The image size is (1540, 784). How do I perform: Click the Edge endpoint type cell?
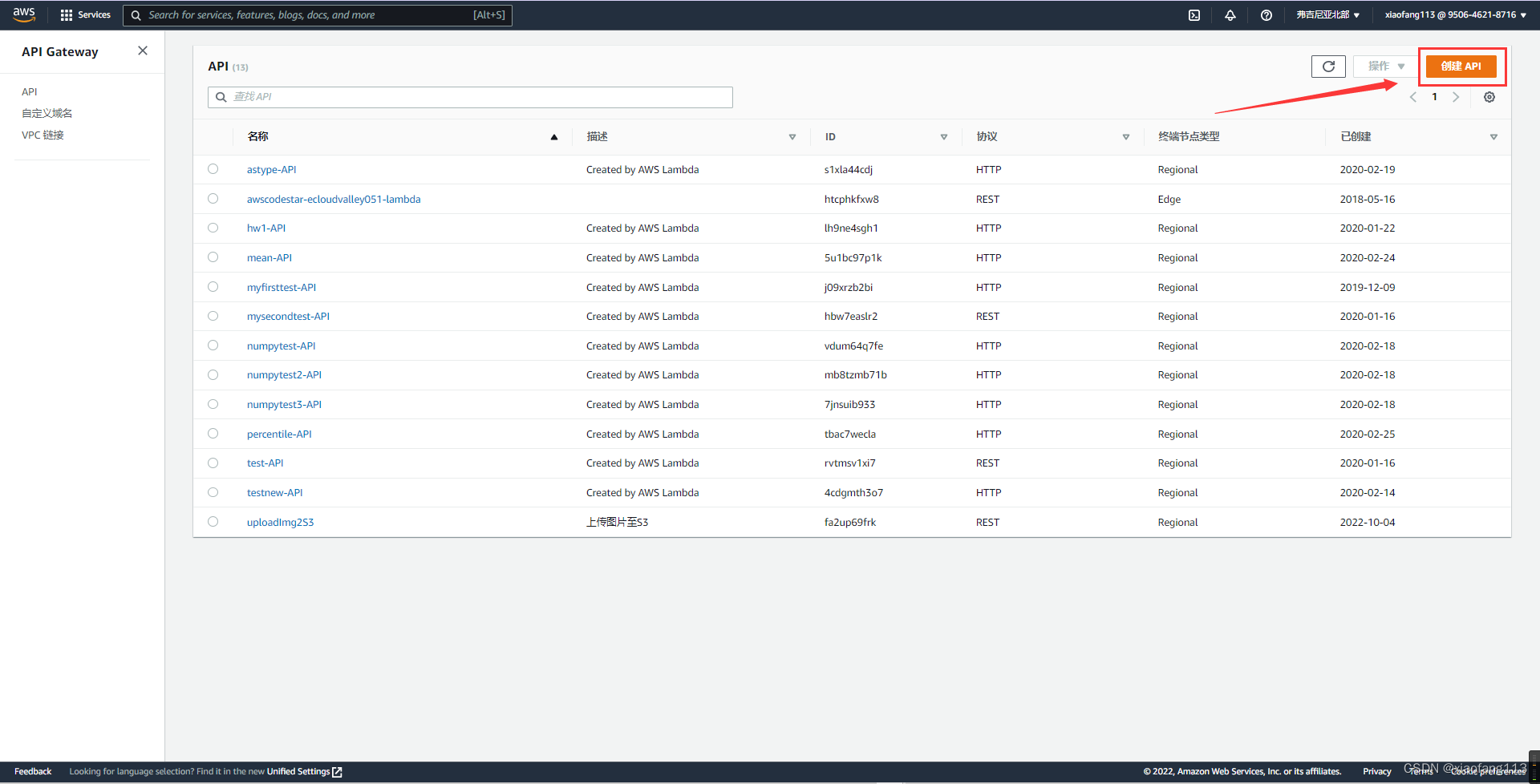(1169, 200)
